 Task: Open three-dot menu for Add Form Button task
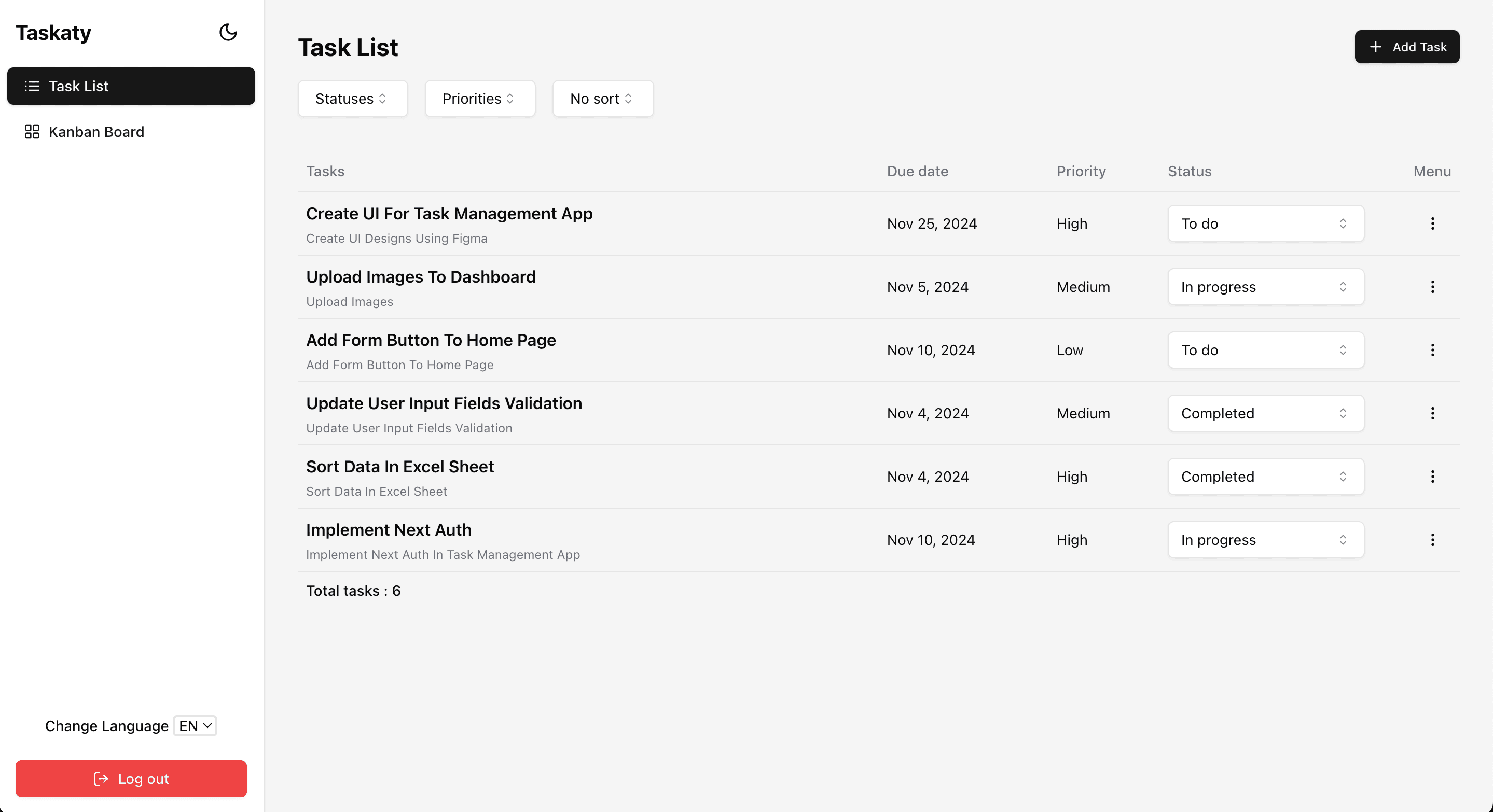[1432, 350]
